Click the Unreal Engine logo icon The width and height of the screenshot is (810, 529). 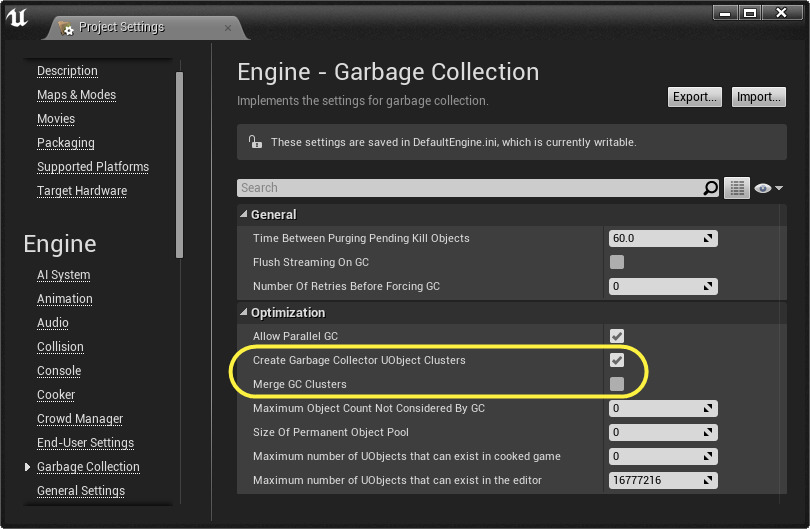tap(19, 17)
